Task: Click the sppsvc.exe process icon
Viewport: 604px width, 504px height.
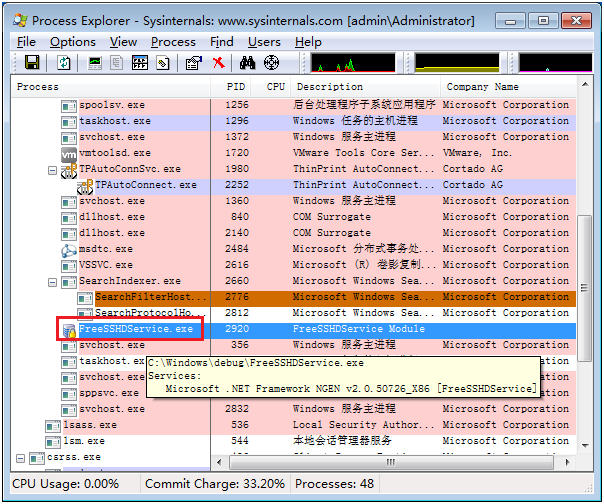Action: pos(69,394)
